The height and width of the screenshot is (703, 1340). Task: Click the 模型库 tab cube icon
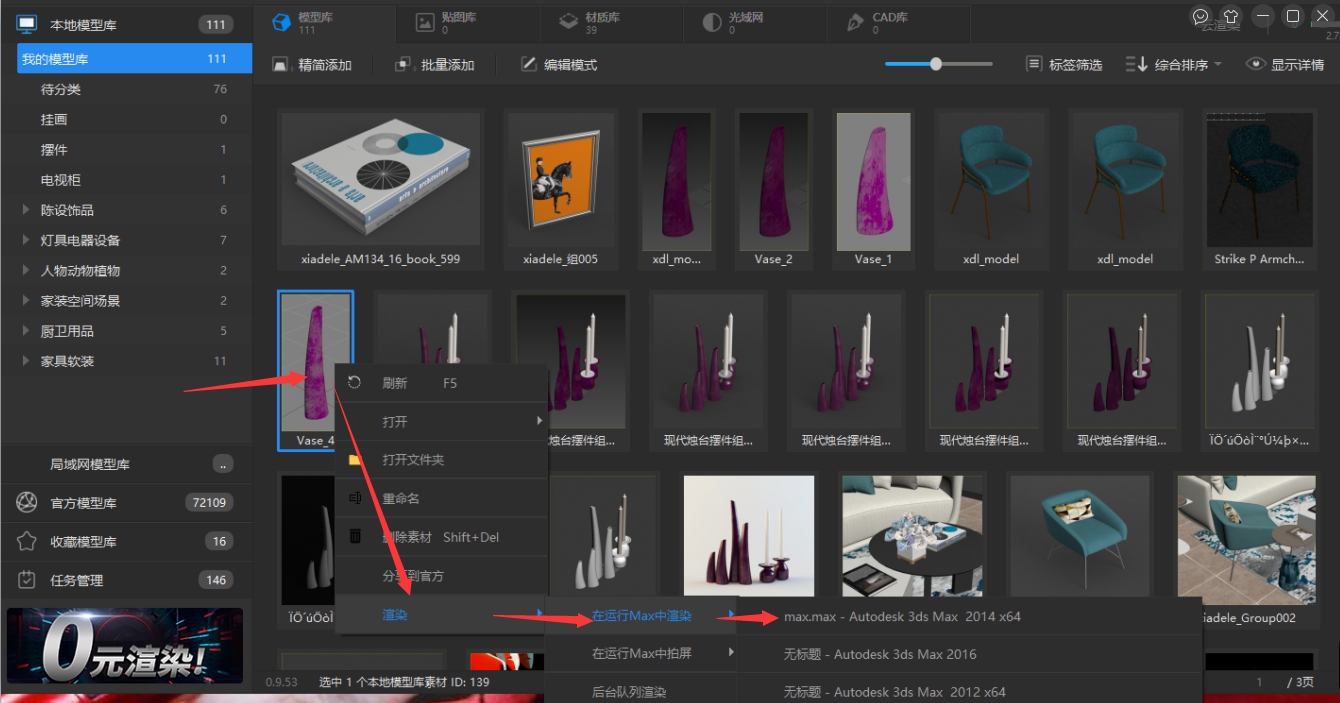(282, 21)
